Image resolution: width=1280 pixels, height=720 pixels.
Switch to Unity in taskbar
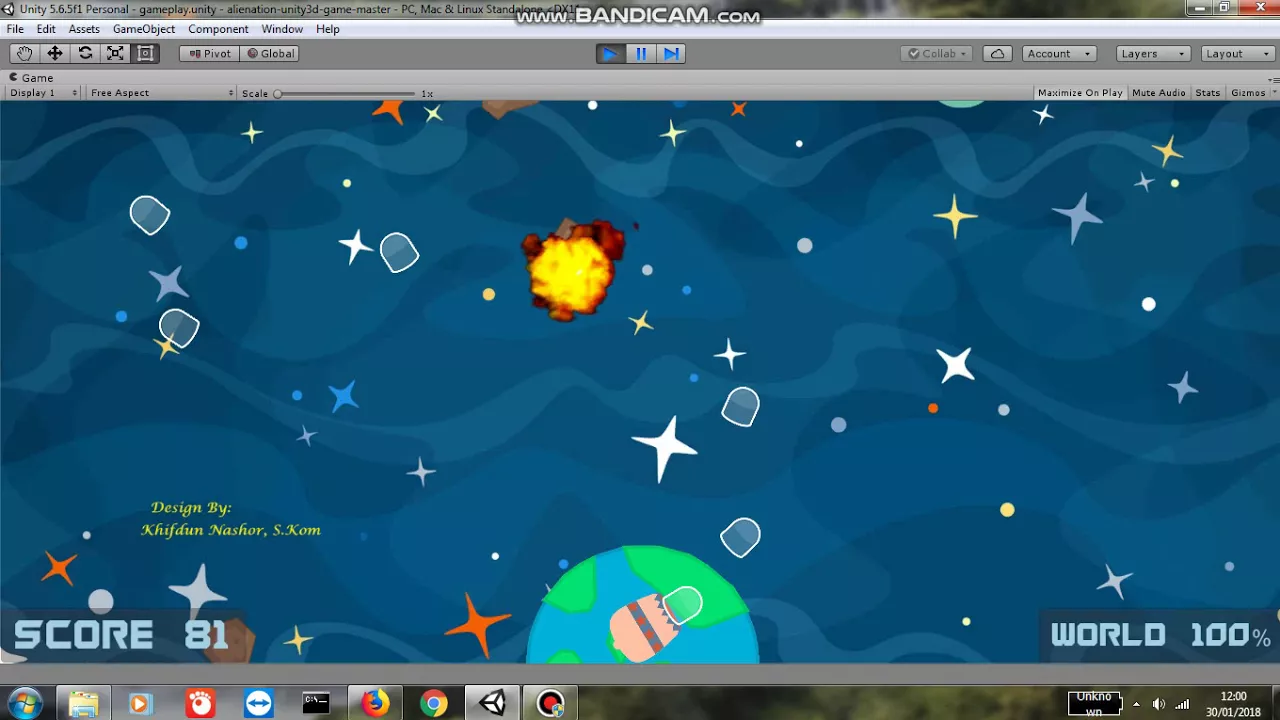click(x=492, y=703)
